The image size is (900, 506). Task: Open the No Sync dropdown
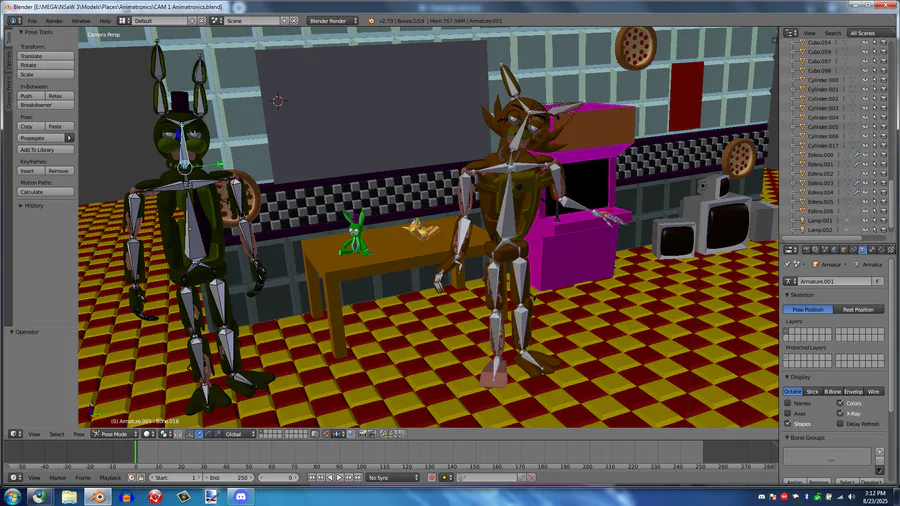point(393,477)
